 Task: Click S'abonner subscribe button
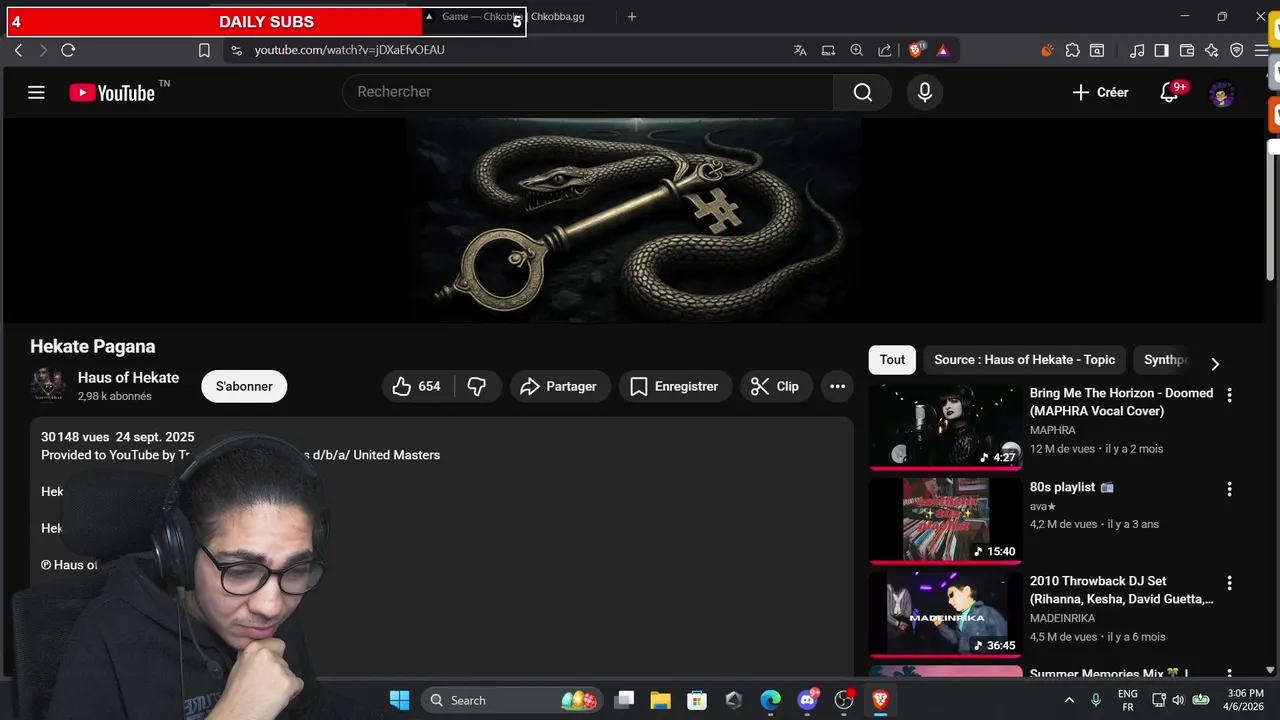[244, 386]
